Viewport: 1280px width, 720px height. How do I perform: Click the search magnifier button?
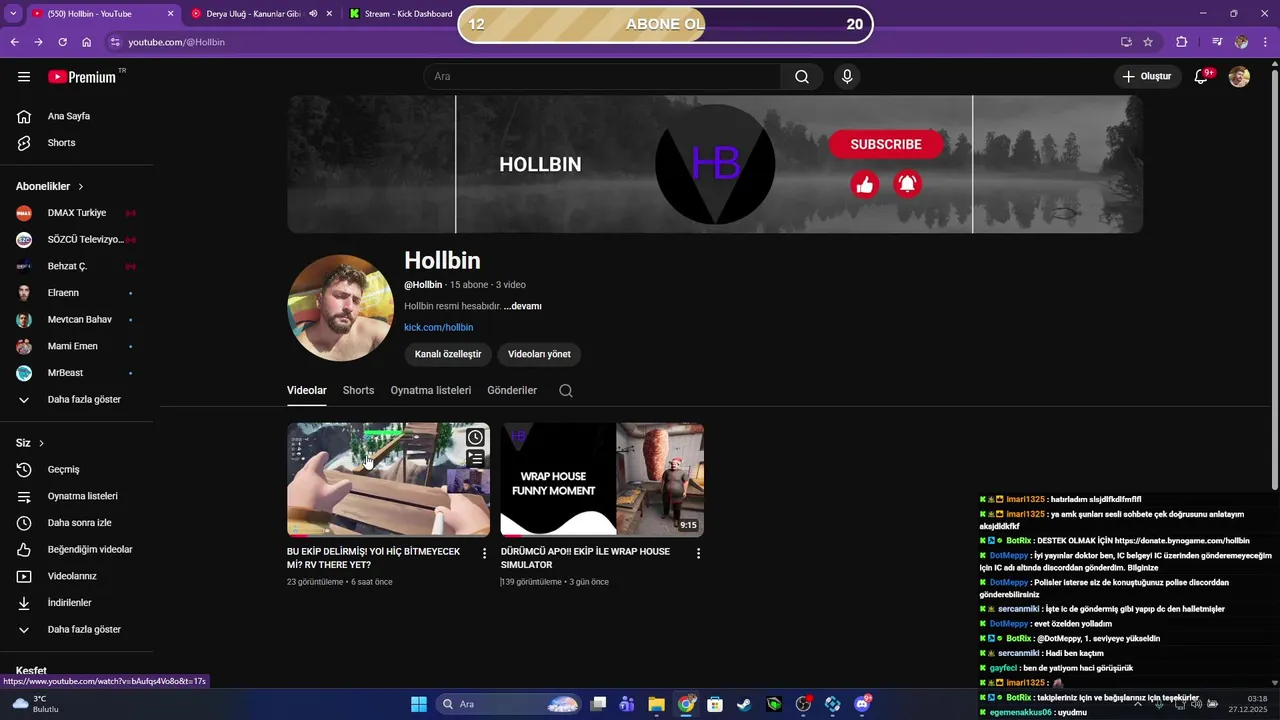click(802, 77)
